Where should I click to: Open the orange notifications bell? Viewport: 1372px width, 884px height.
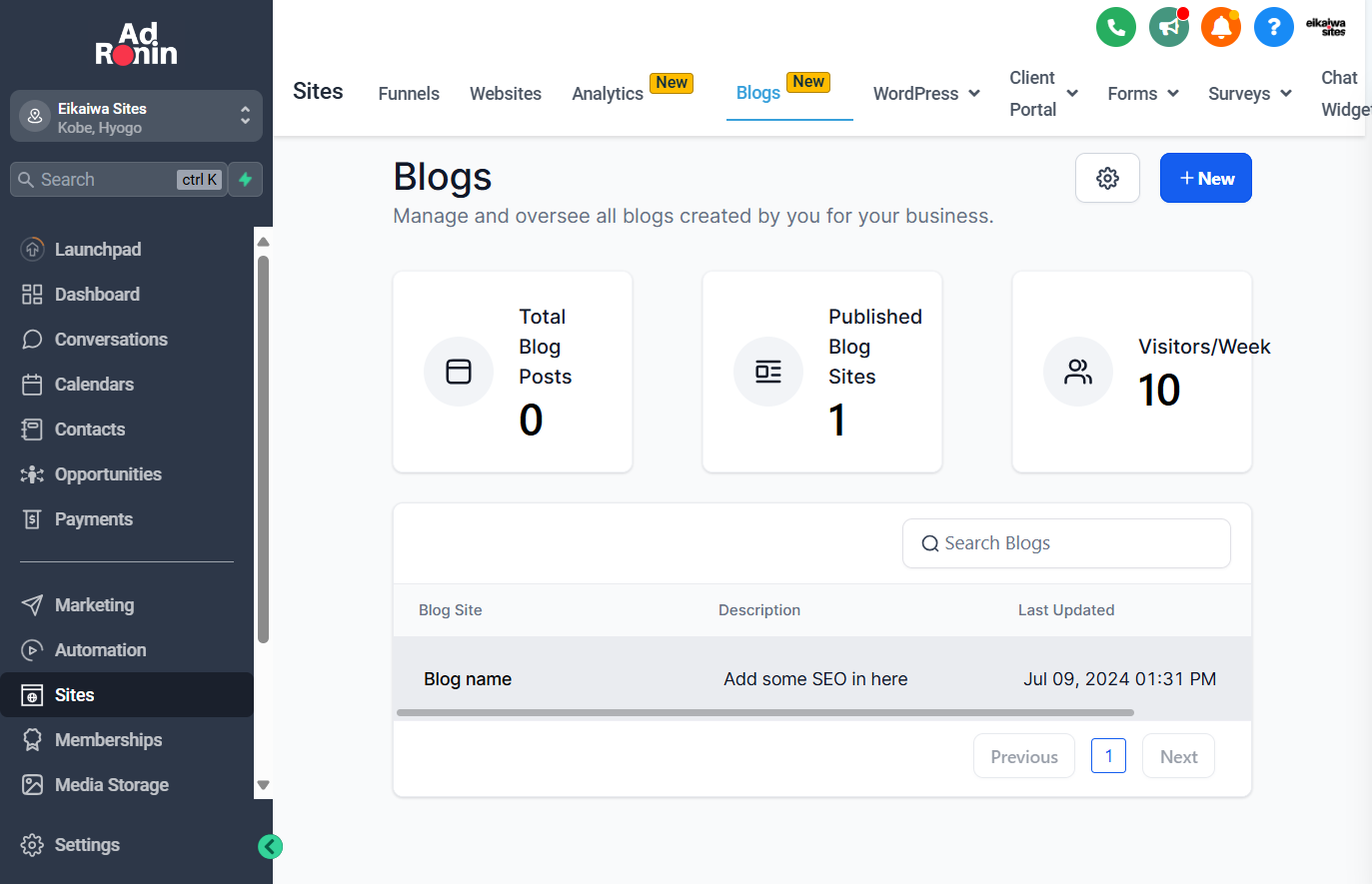pyautogui.click(x=1221, y=27)
